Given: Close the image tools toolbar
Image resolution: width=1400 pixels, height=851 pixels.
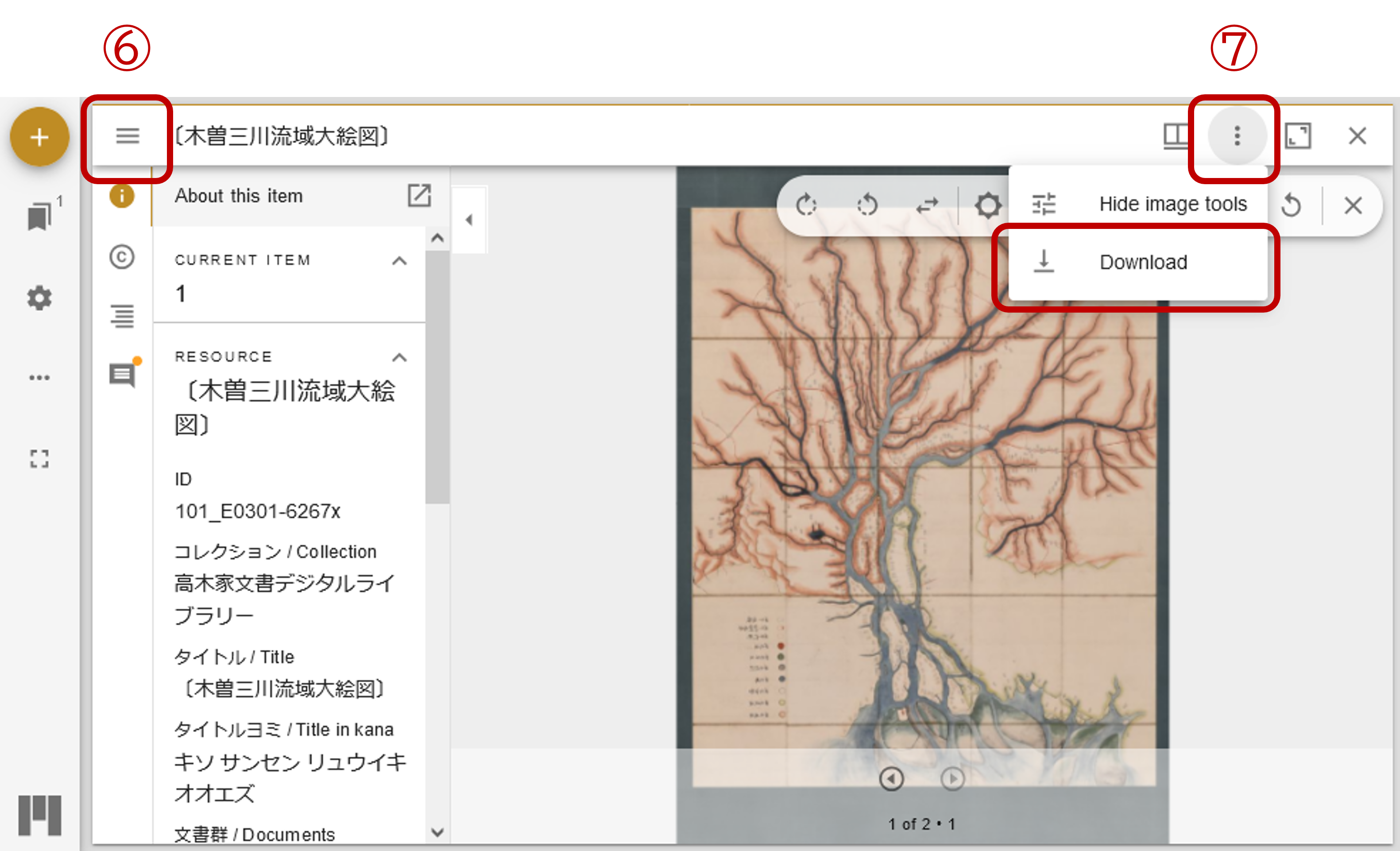Looking at the screenshot, I should [x=1353, y=205].
